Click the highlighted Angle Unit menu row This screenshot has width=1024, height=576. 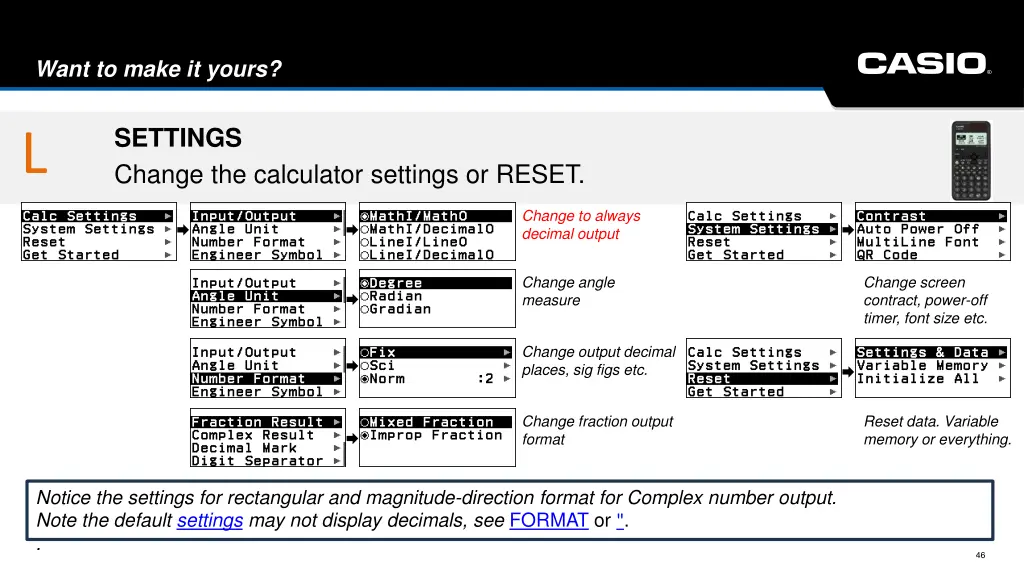(267, 296)
